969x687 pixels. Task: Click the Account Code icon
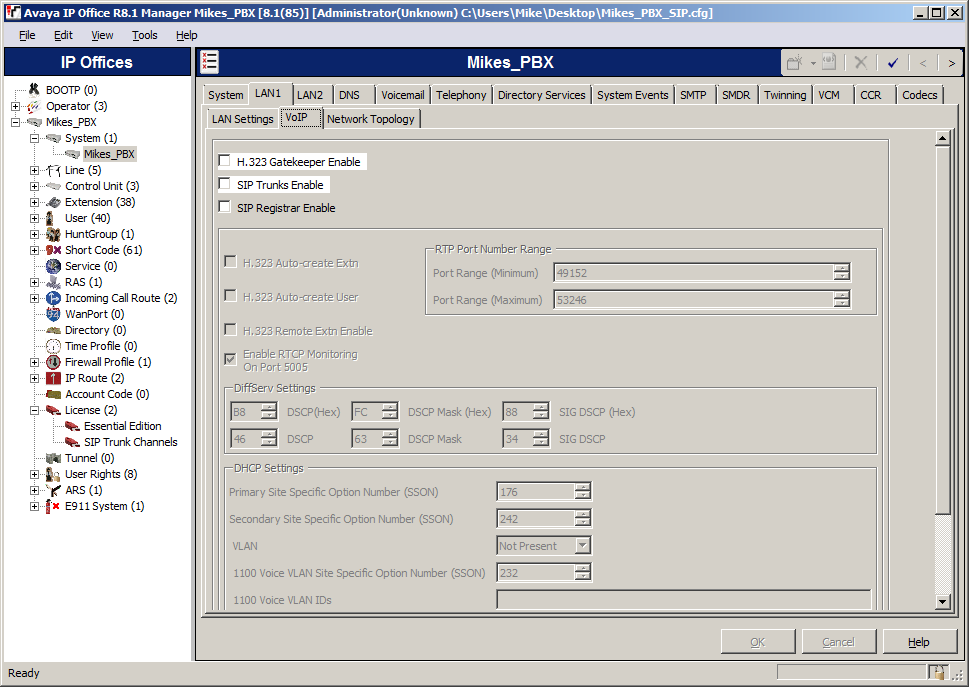coord(54,394)
